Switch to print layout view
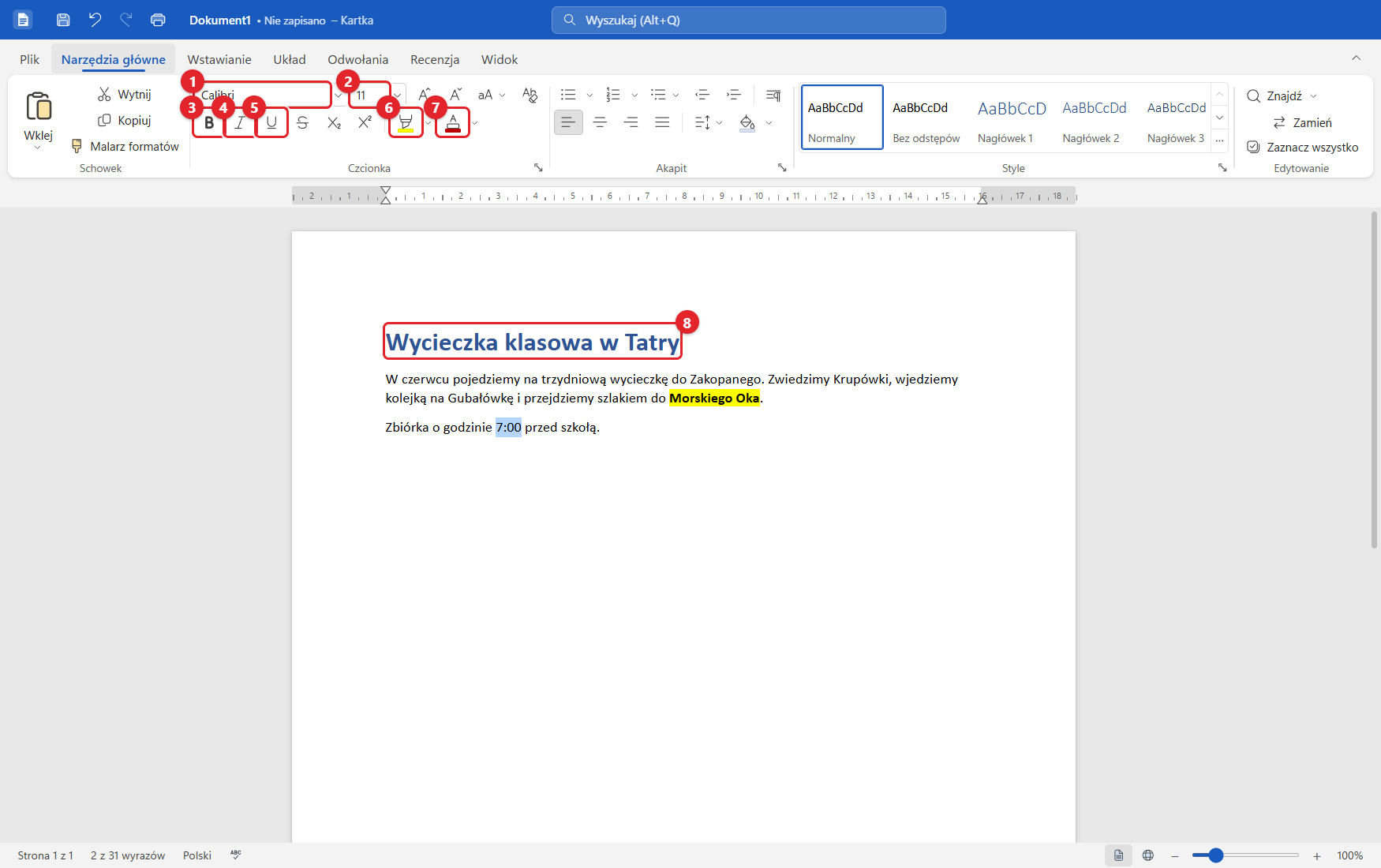The height and width of the screenshot is (868, 1381). pyautogui.click(x=1118, y=855)
